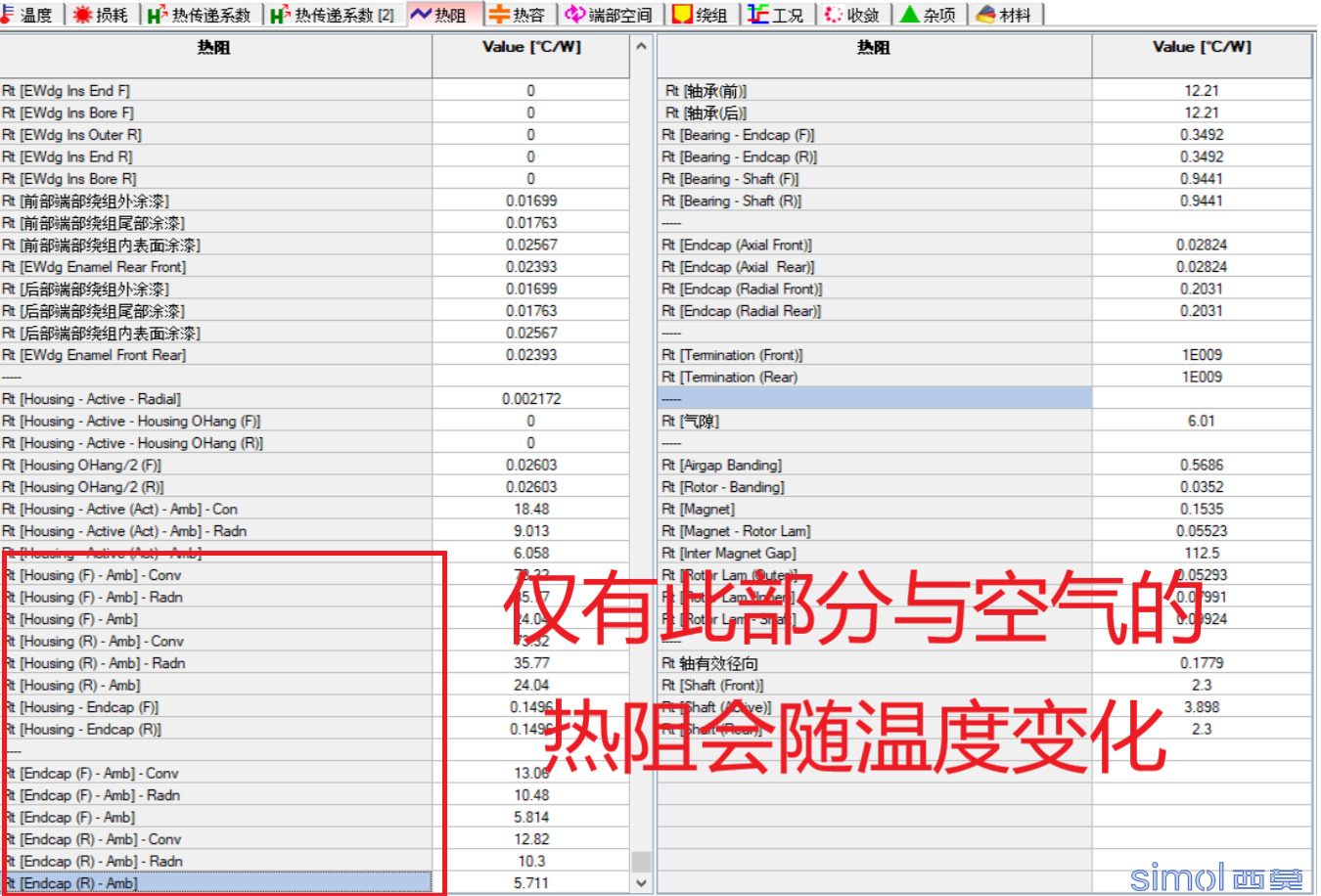Image resolution: width=1321 pixels, height=896 pixels.
Task: Click value 6.01 in right table
Action: tap(1202, 422)
